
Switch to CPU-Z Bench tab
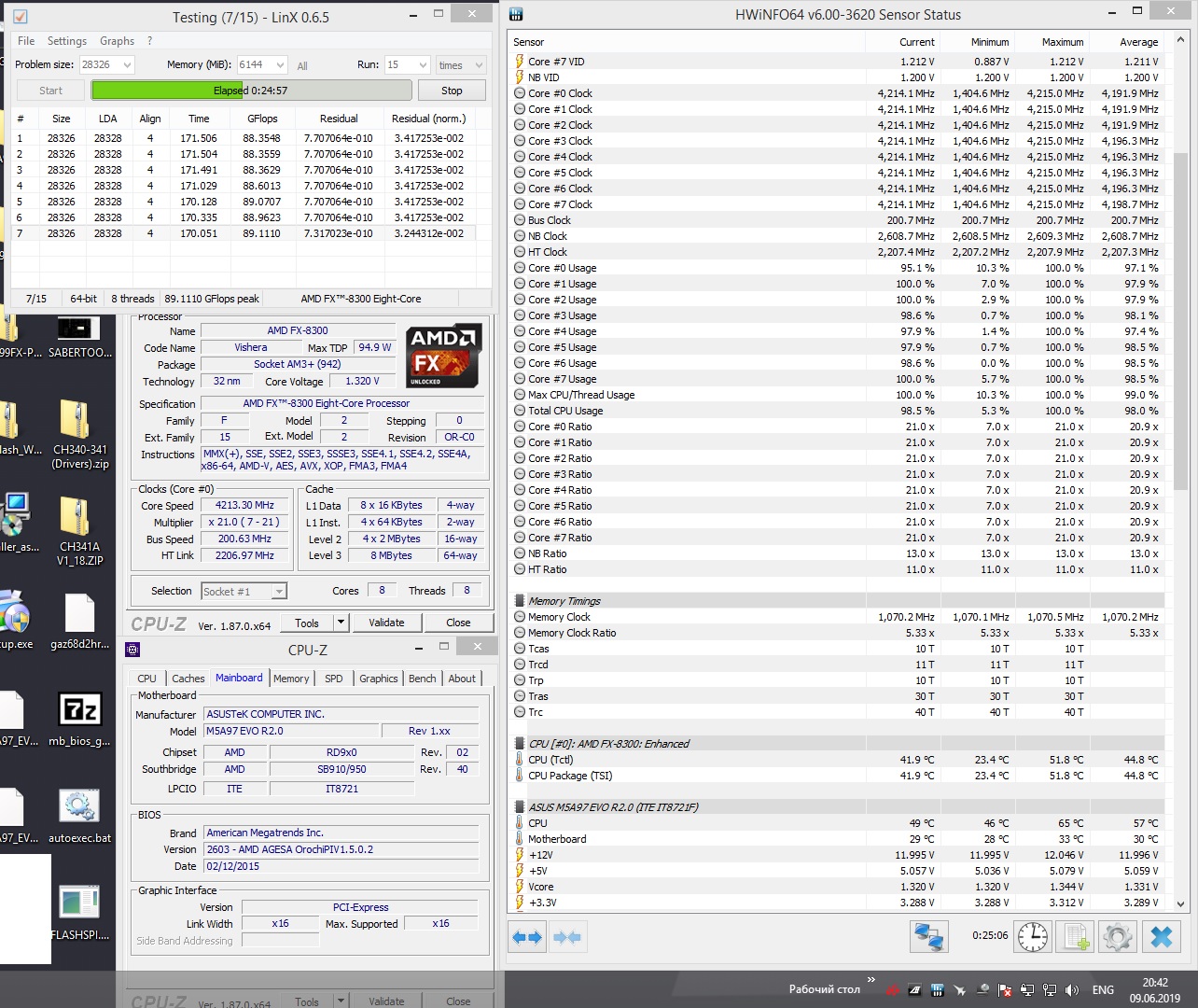pyautogui.click(x=423, y=679)
